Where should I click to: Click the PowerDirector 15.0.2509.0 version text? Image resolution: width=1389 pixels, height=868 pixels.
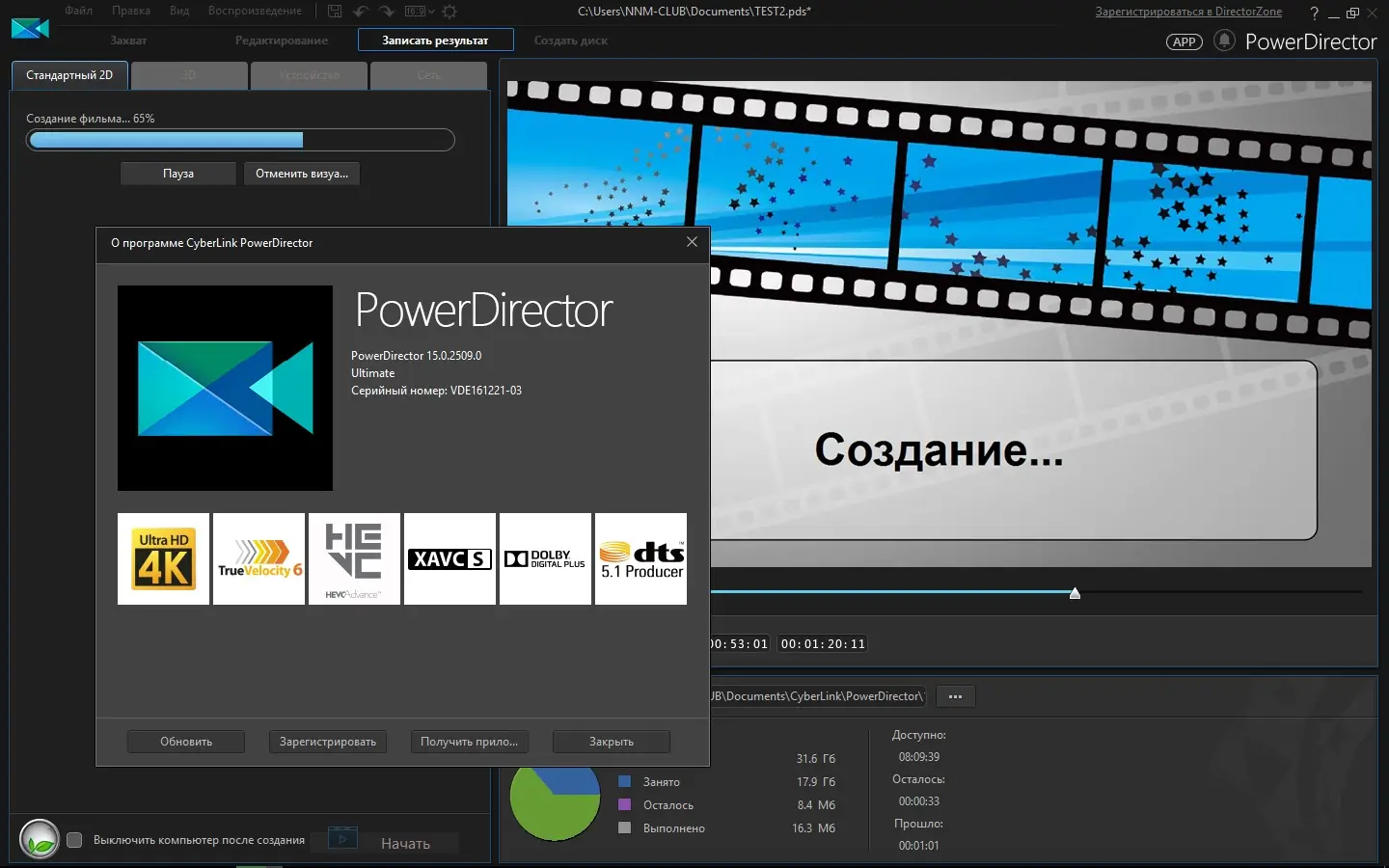click(x=416, y=356)
